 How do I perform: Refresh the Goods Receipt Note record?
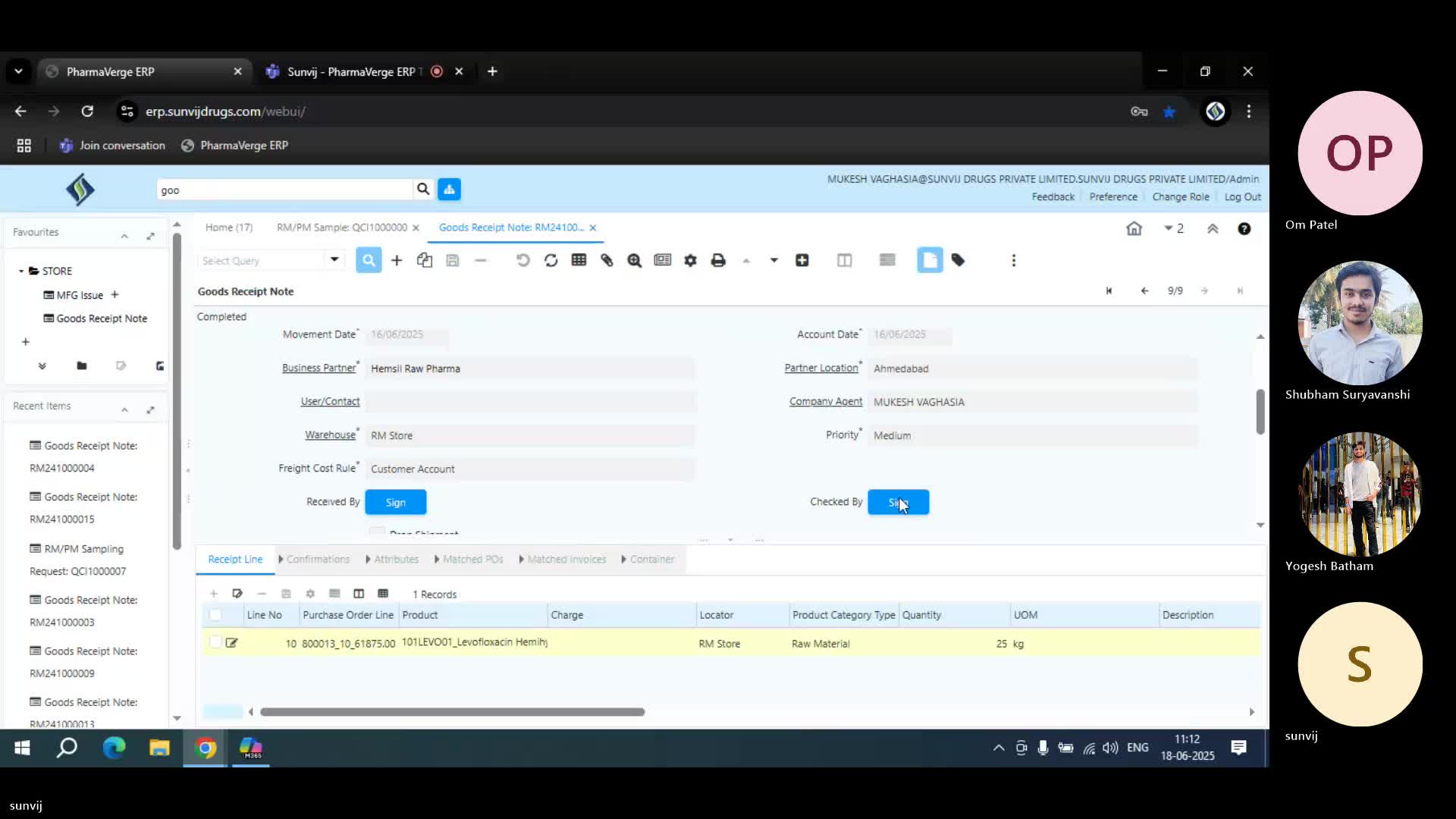(551, 260)
